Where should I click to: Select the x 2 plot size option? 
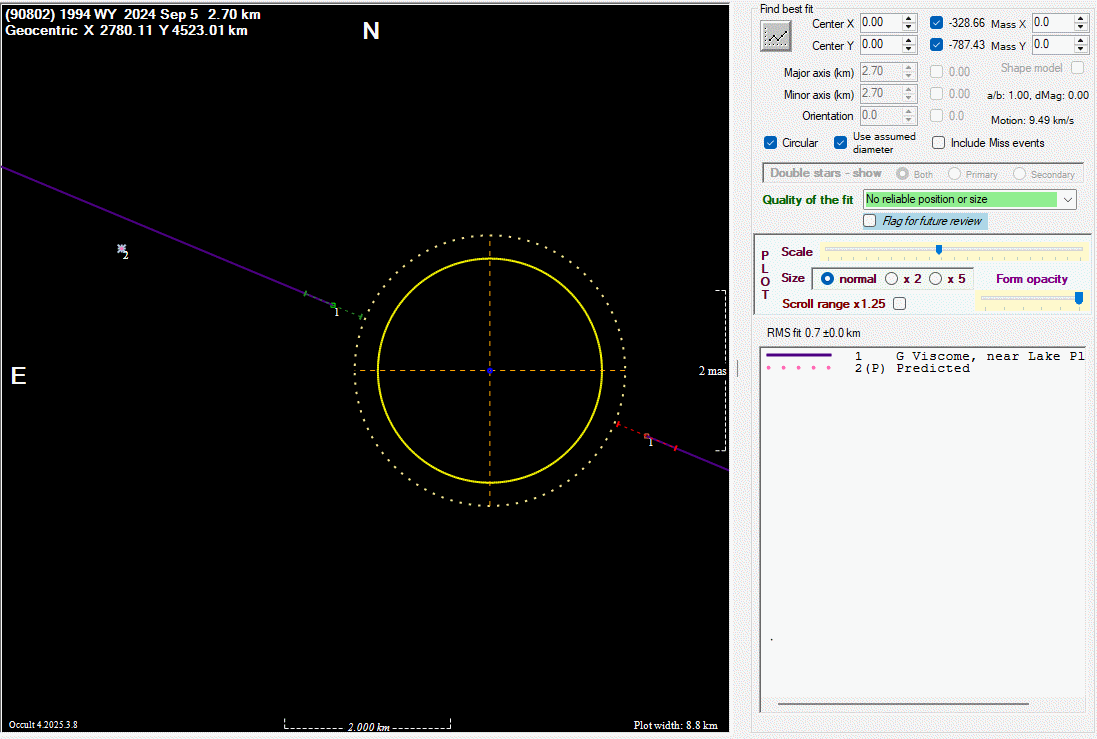891,279
